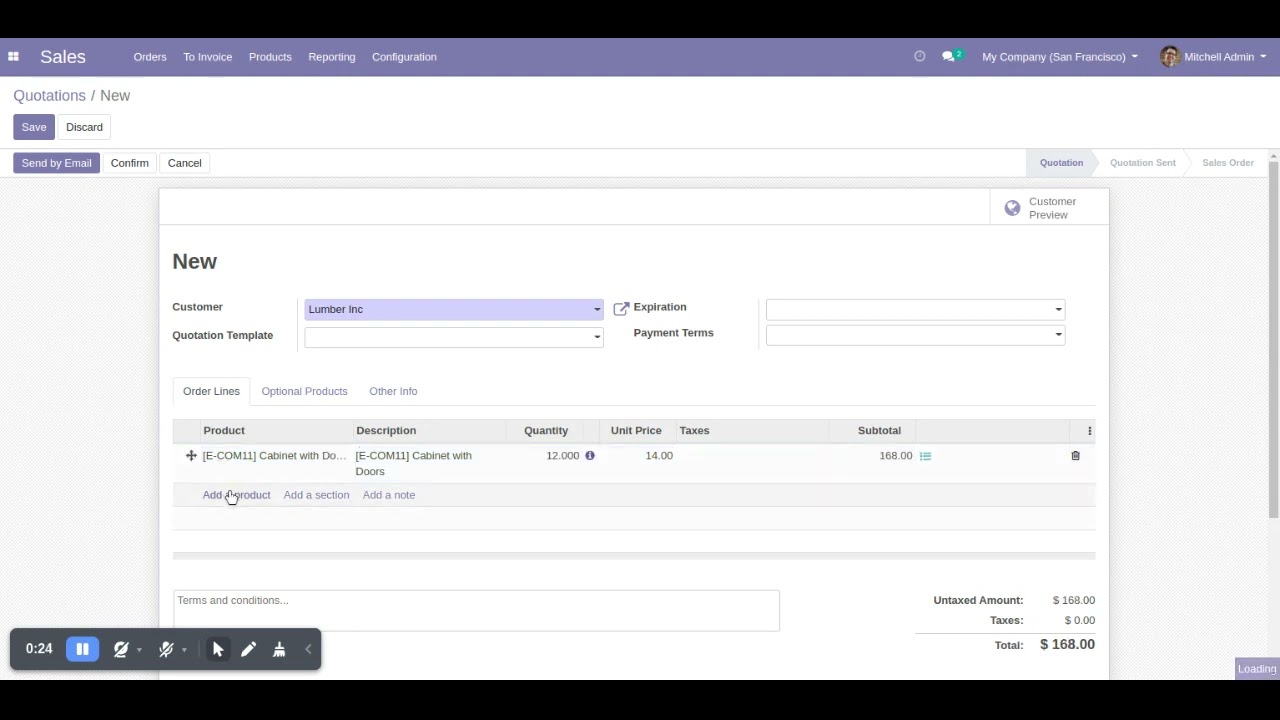This screenshot has height=720, width=1280.
Task: Open the Customer dropdown arrow
Action: [597, 310]
